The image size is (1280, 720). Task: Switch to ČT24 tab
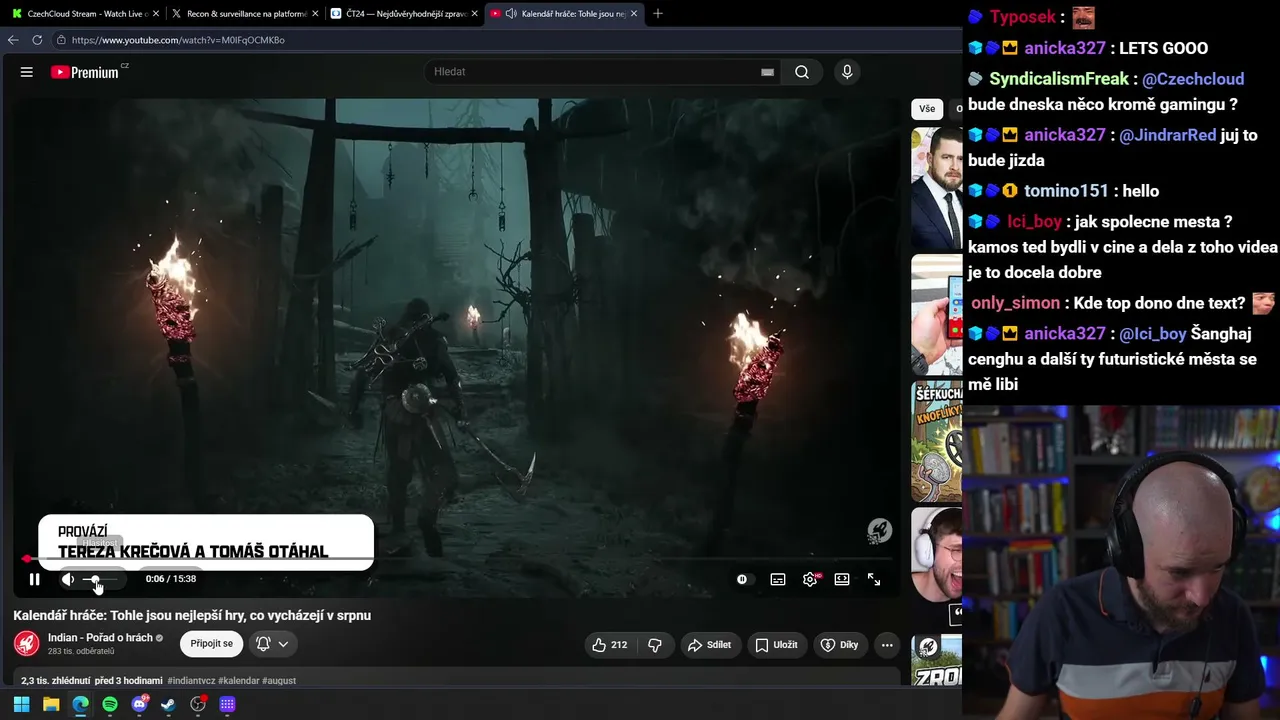pos(402,14)
